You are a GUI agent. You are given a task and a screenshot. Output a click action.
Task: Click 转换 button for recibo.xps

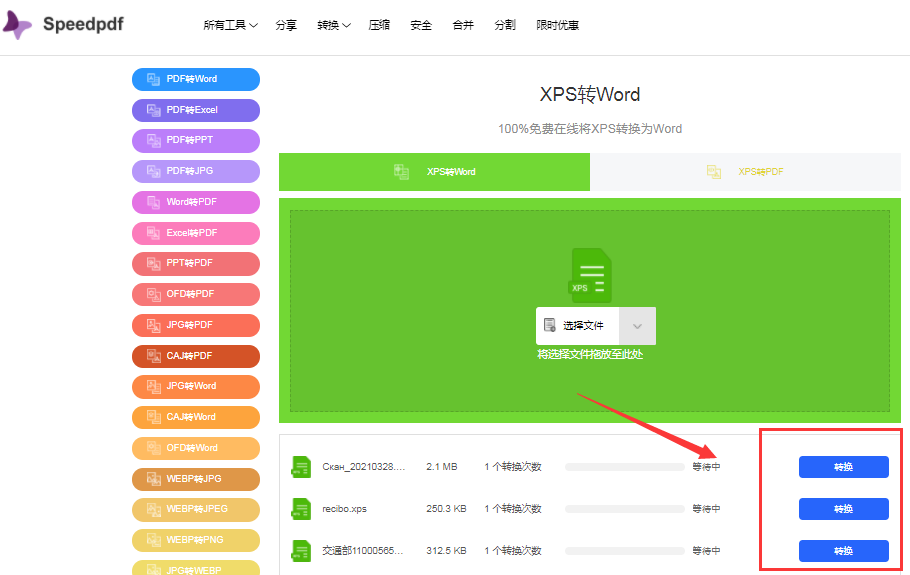click(x=843, y=509)
